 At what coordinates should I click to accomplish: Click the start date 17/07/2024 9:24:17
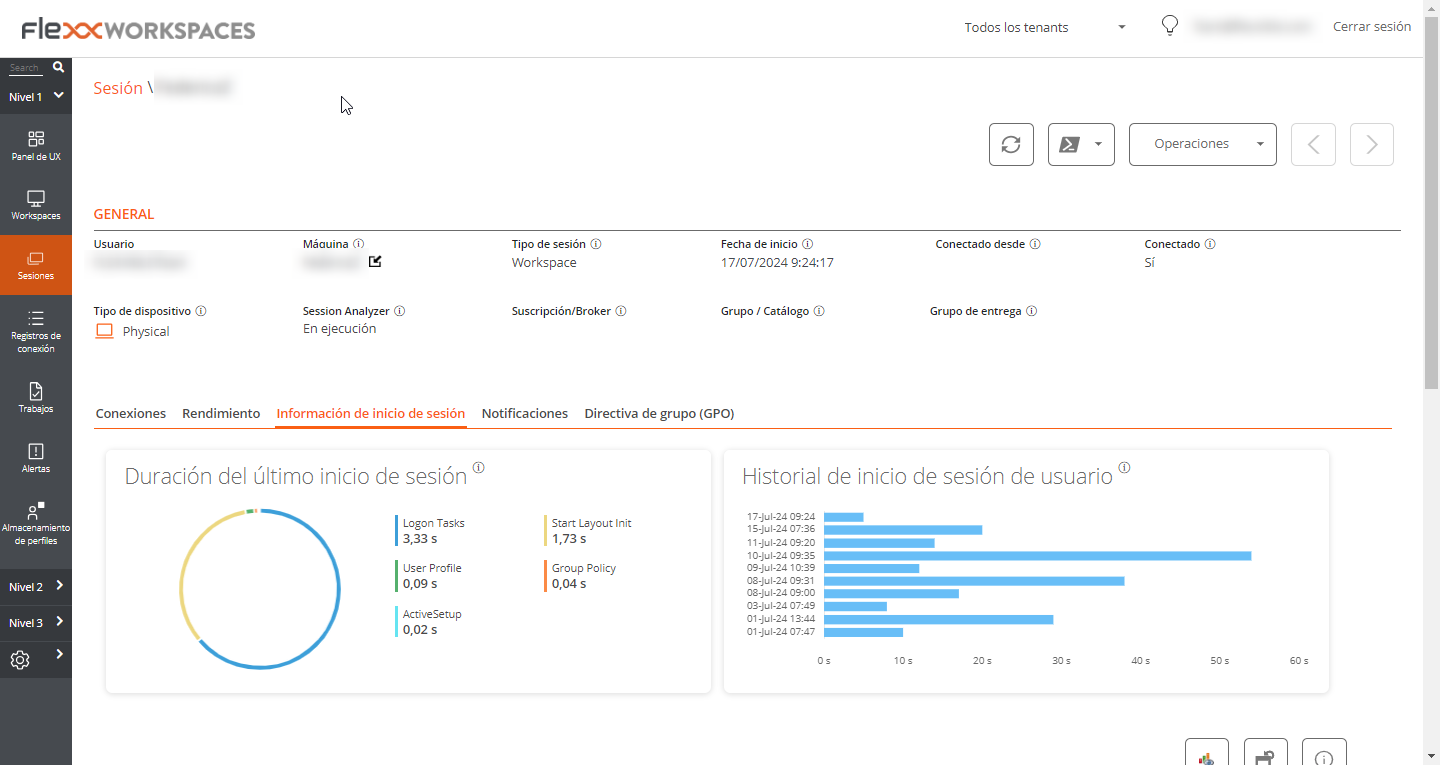click(777, 263)
